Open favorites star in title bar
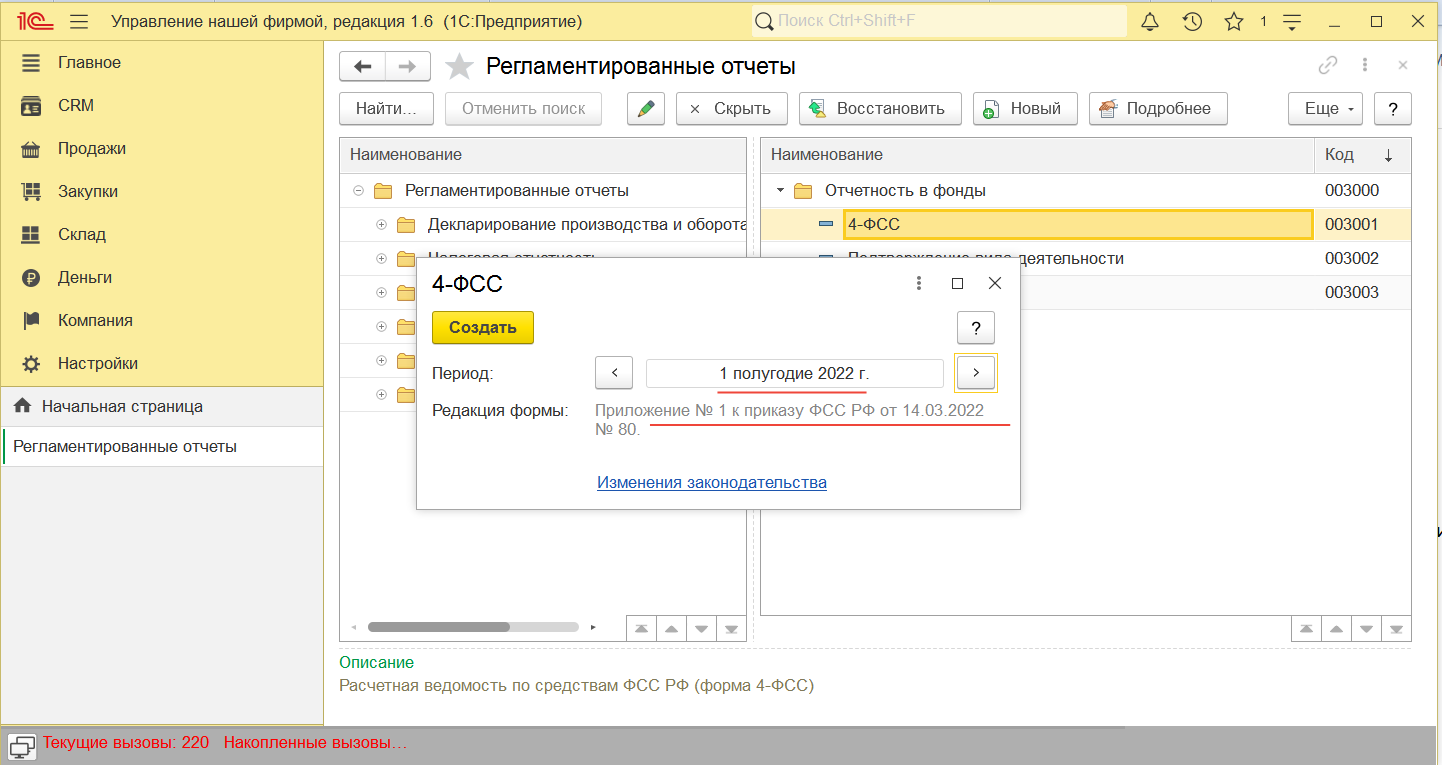The width and height of the screenshot is (1442, 765). coord(1234,21)
